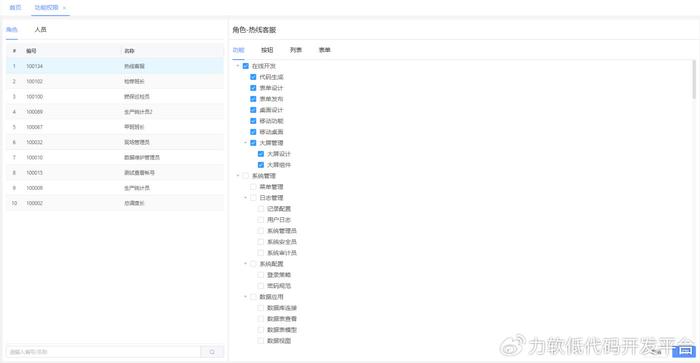Viewport: 700px width, 363px height.
Task: Click the permission tree vertical scrollbar
Action: (x=694, y=79)
